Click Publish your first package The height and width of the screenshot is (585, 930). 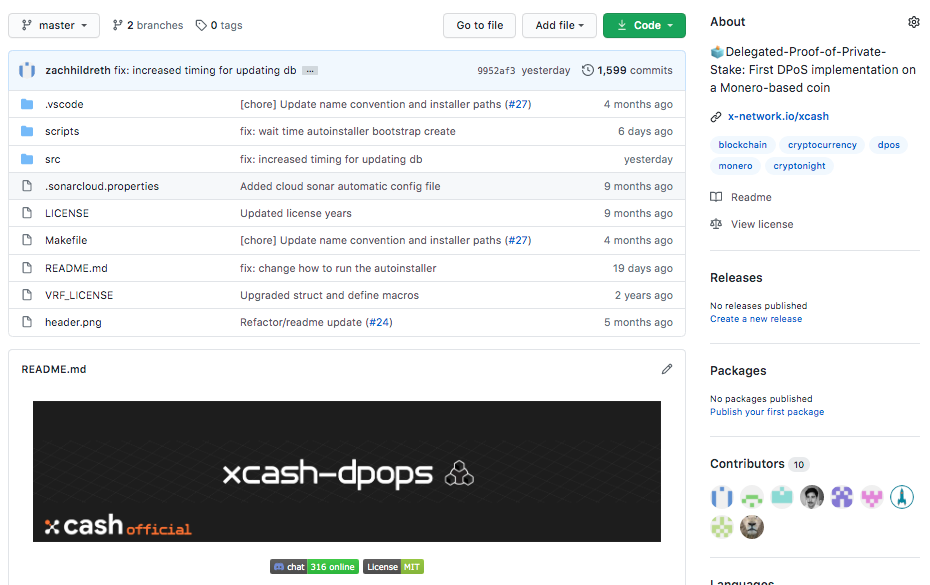pos(767,412)
